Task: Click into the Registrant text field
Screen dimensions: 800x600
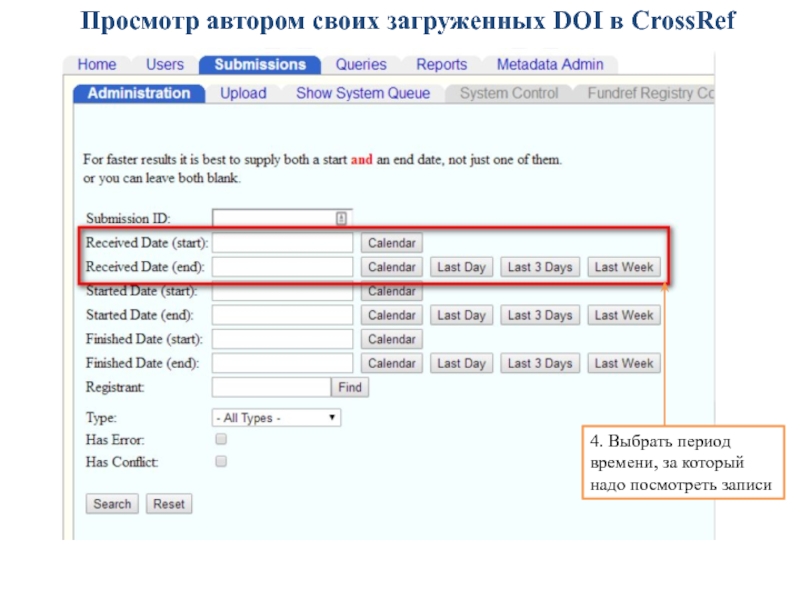Action: point(271,387)
